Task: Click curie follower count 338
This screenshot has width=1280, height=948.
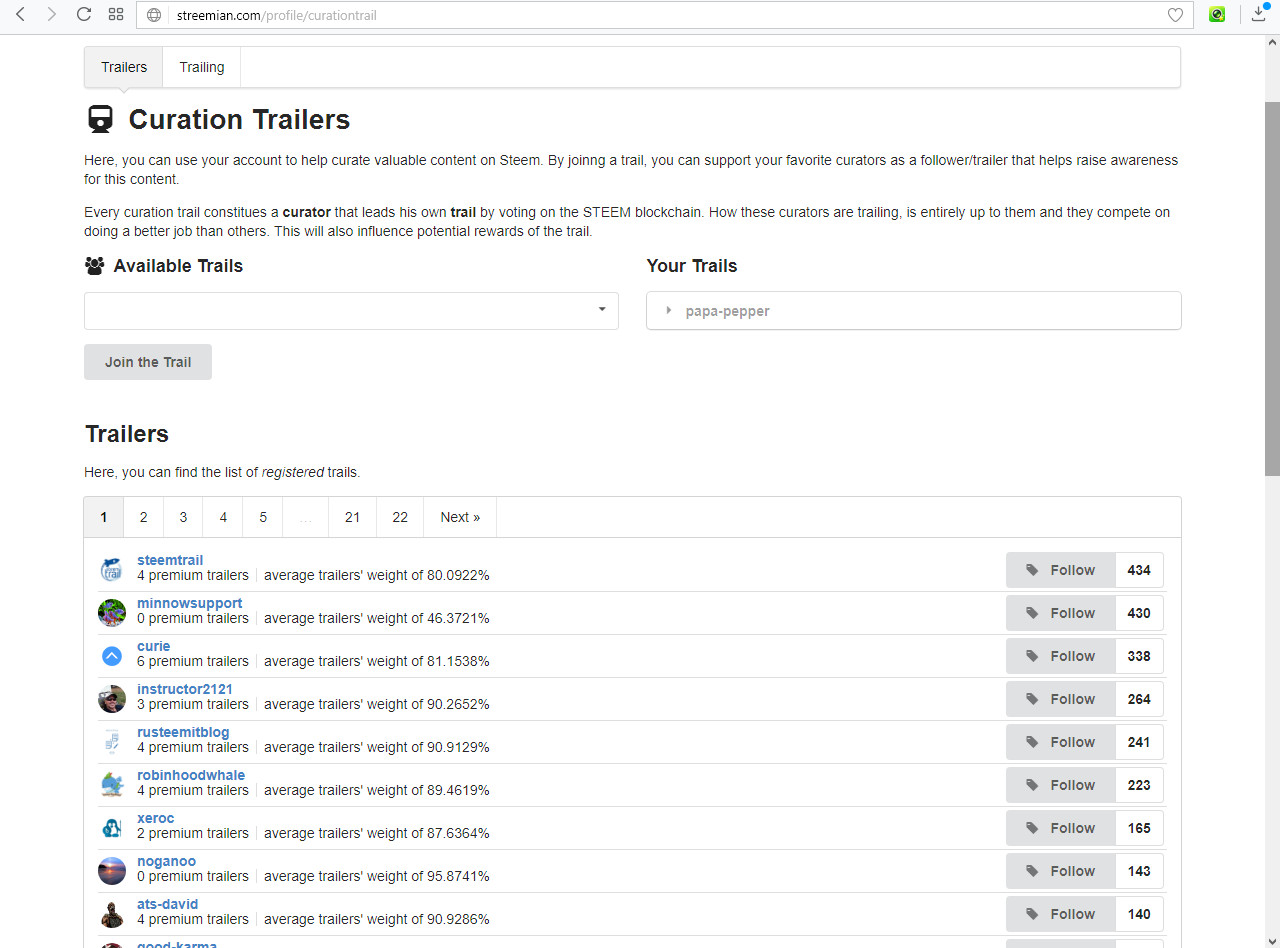Action: [x=1139, y=656]
